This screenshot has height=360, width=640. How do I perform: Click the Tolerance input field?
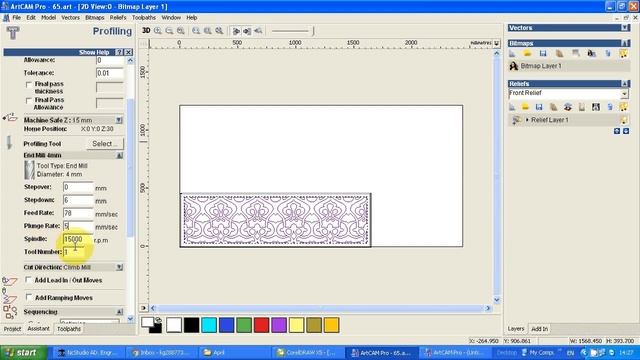[110, 73]
